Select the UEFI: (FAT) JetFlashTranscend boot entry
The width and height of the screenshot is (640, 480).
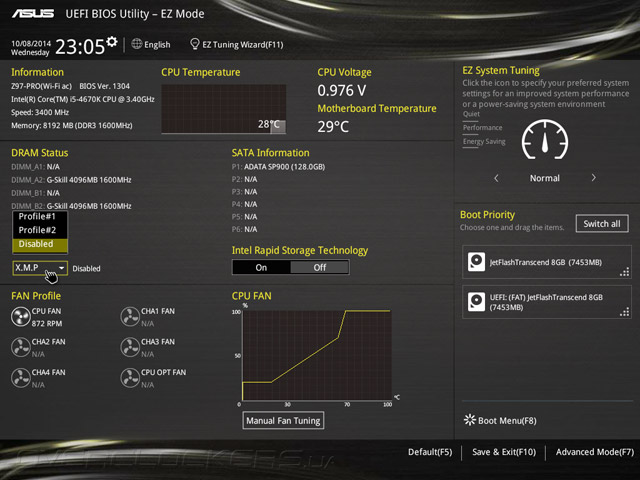pyautogui.click(x=547, y=302)
